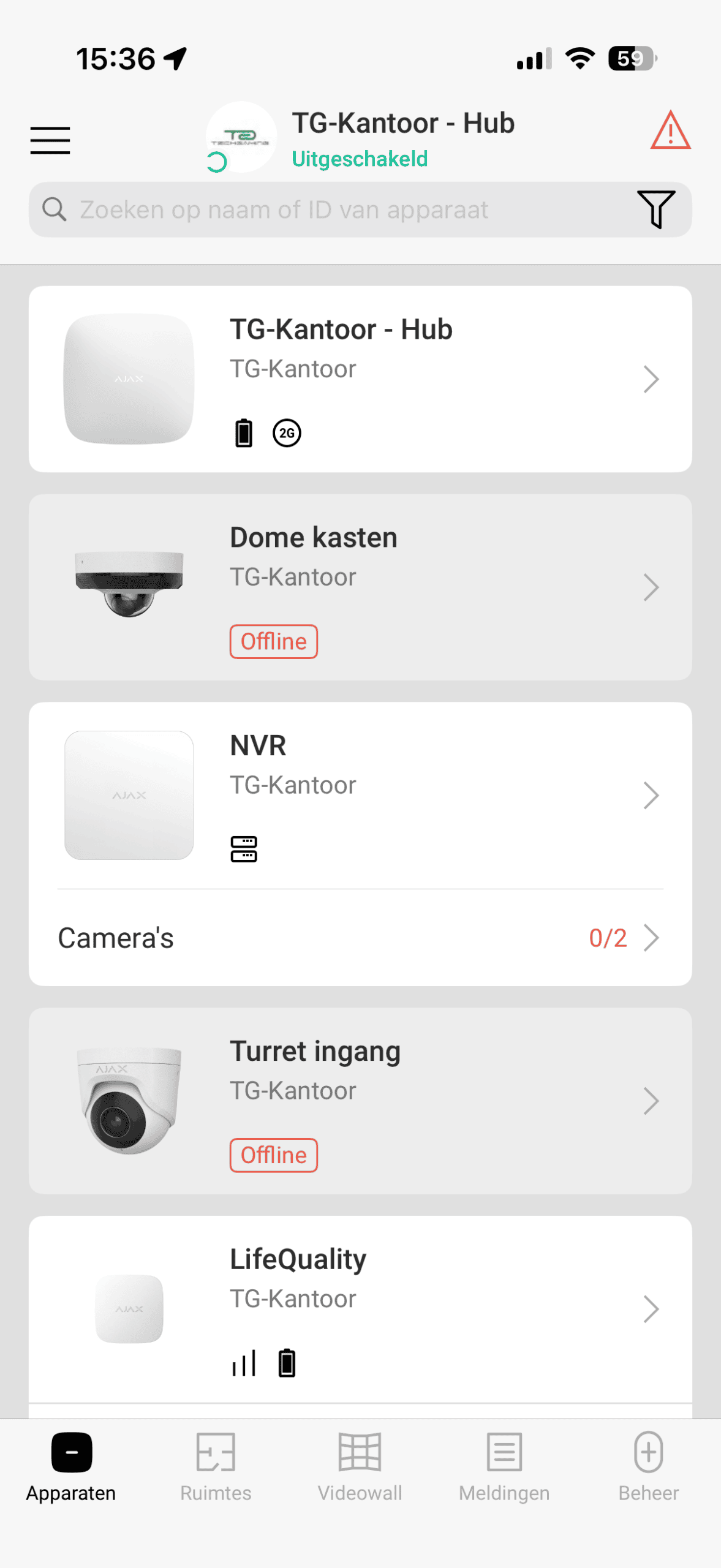721x1568 pixels.
Task: Open the device filter funnel icon
Action: 655,209
